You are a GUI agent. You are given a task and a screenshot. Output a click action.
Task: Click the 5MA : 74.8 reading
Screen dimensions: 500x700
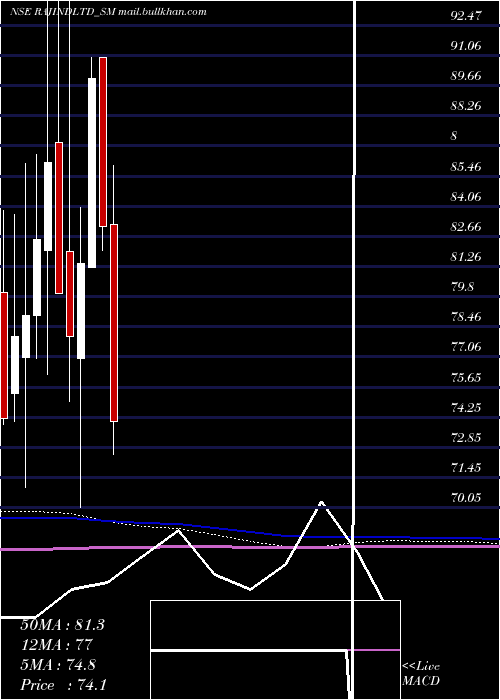pos(58,665)
